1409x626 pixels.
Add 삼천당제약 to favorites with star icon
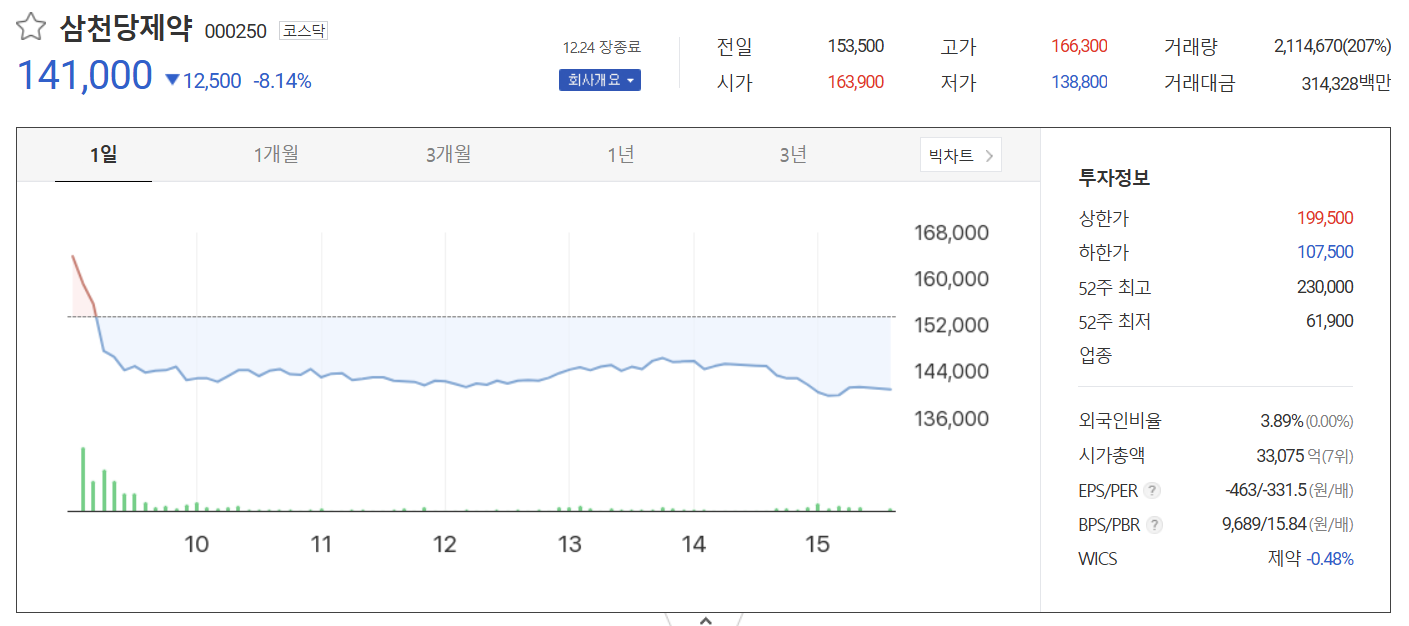[x=31, y=28]
